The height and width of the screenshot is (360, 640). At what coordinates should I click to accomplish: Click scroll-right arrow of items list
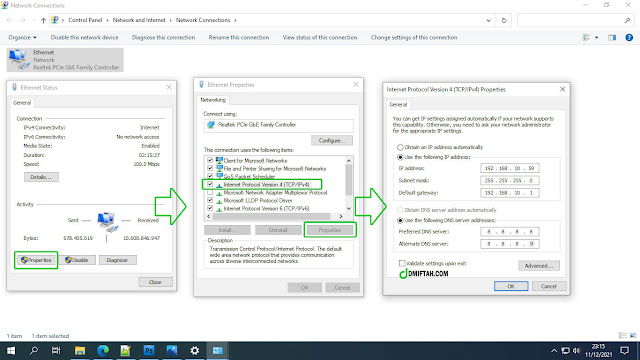[x=341, y=216]
